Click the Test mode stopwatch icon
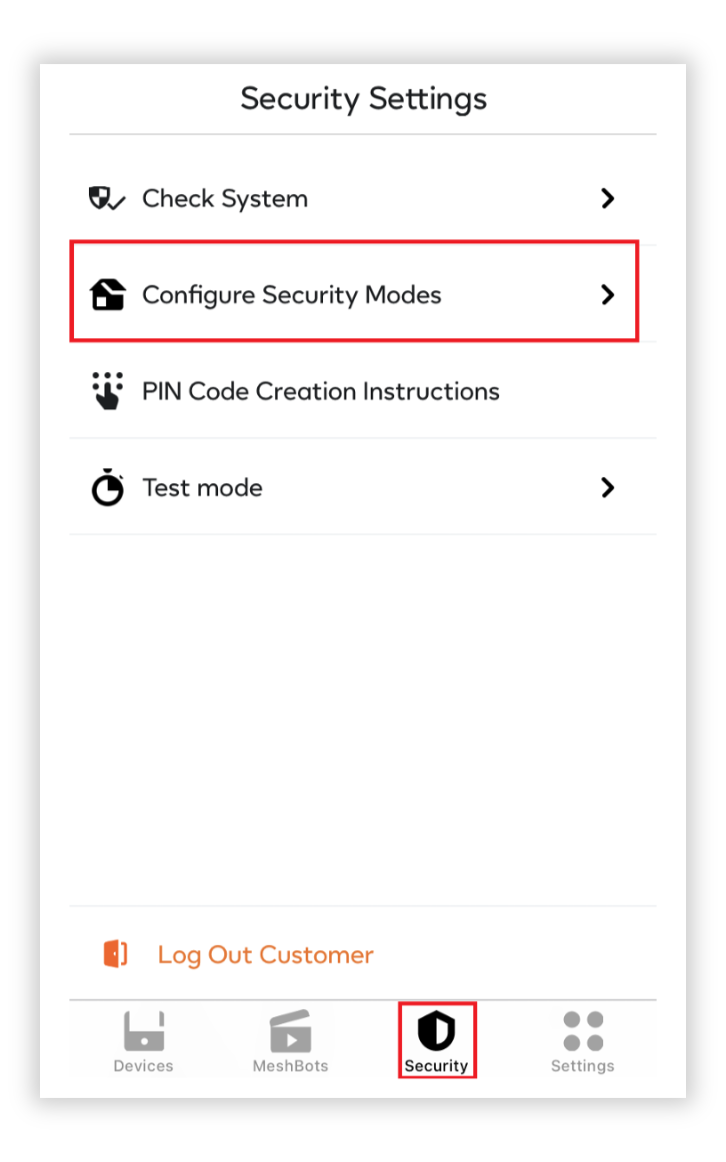726x1162 pixels. pyautogui.click(x=107, y=487)
